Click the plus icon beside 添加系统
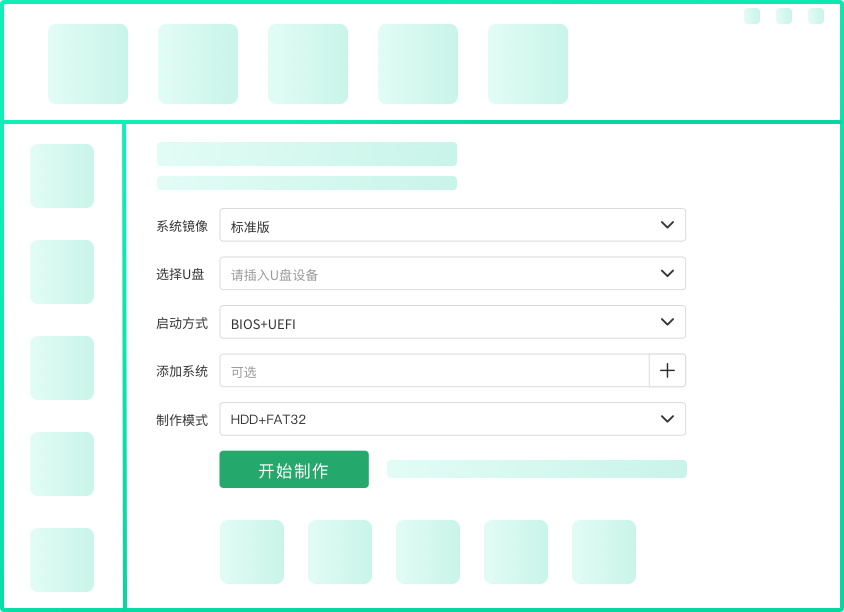Screen dimensions: 844x612 tap(667, 370)
